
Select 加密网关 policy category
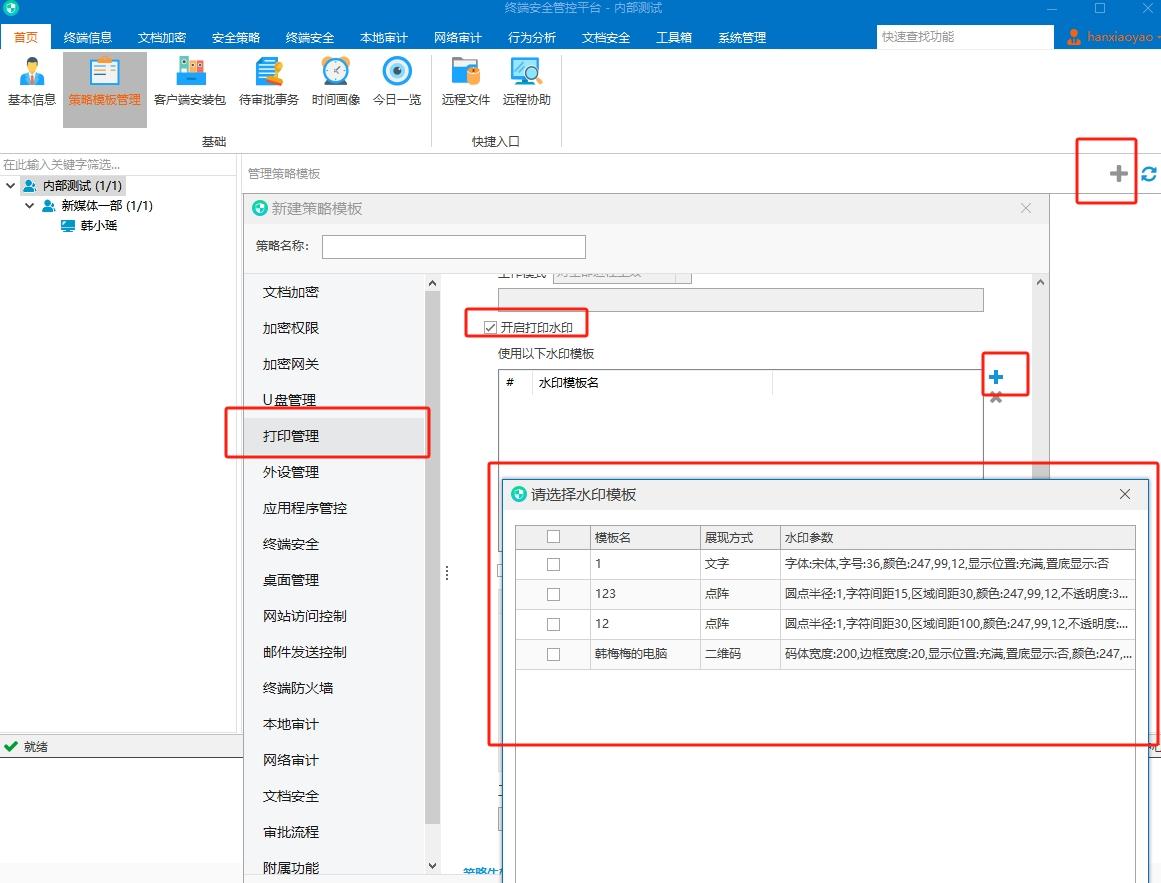335,364
